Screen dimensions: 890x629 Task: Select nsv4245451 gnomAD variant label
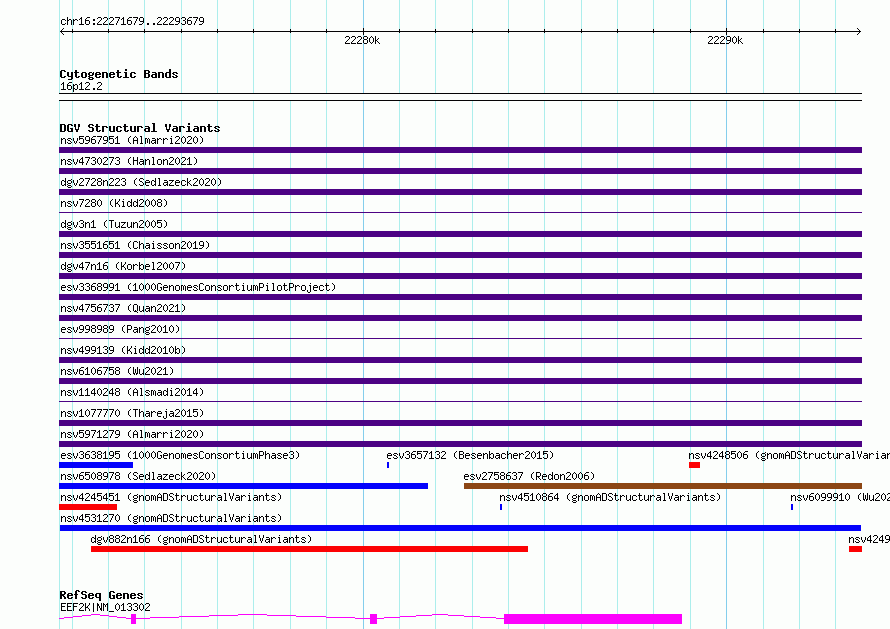click(171, 497)
